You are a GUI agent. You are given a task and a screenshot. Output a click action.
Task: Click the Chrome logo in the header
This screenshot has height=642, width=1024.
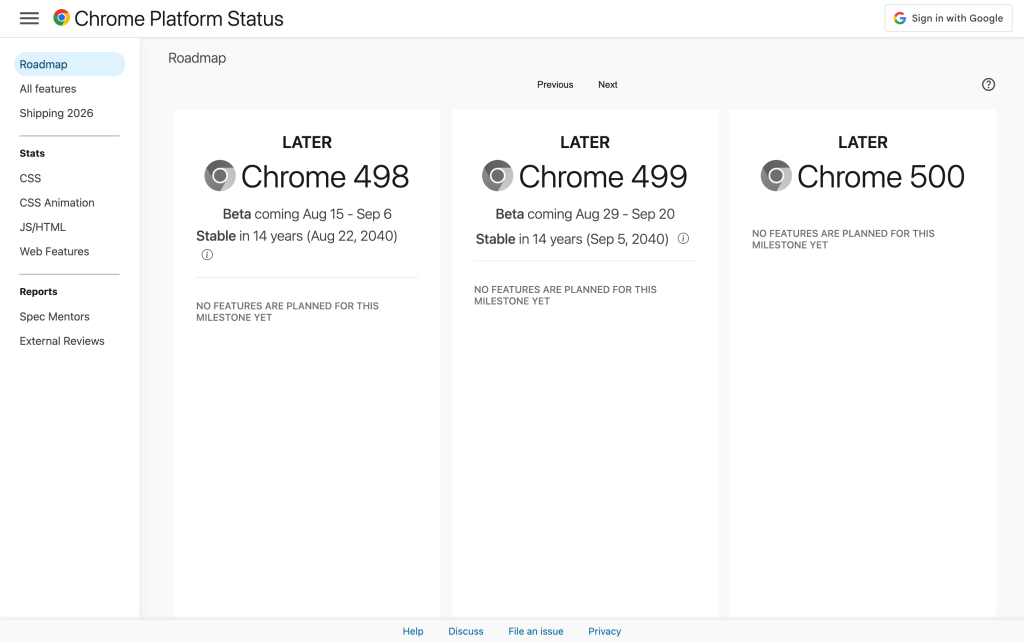coord(61,18)
